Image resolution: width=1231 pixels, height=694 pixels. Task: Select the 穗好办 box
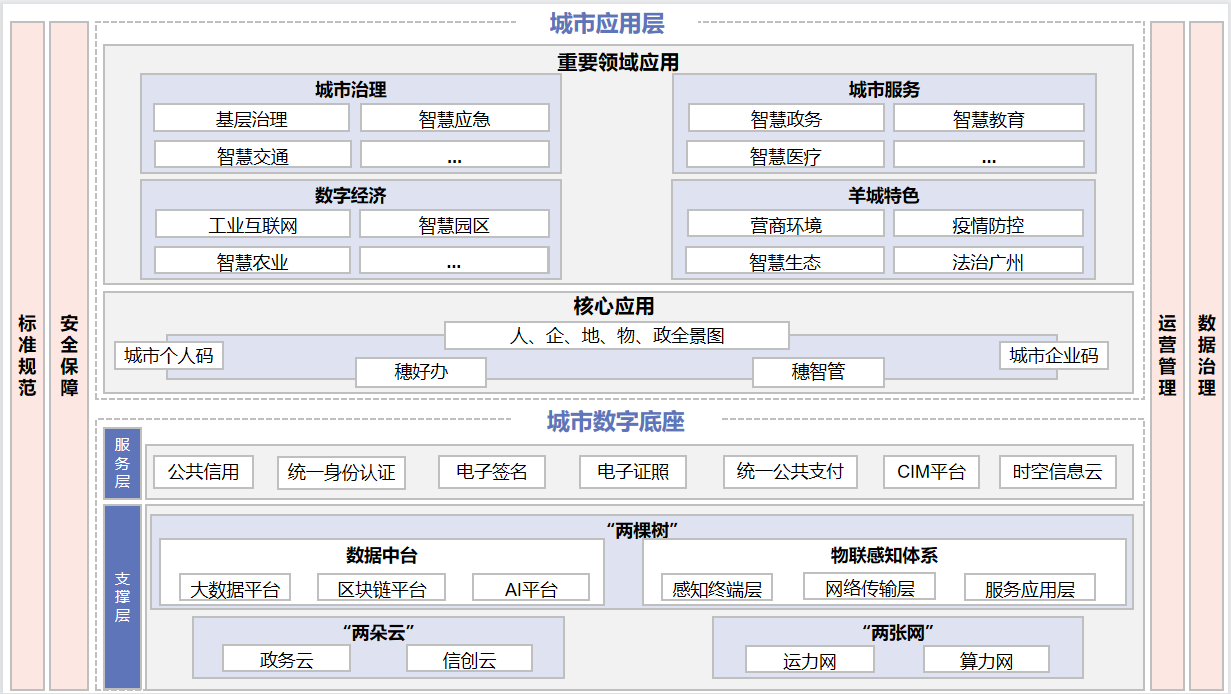click(x=421, y=373)
